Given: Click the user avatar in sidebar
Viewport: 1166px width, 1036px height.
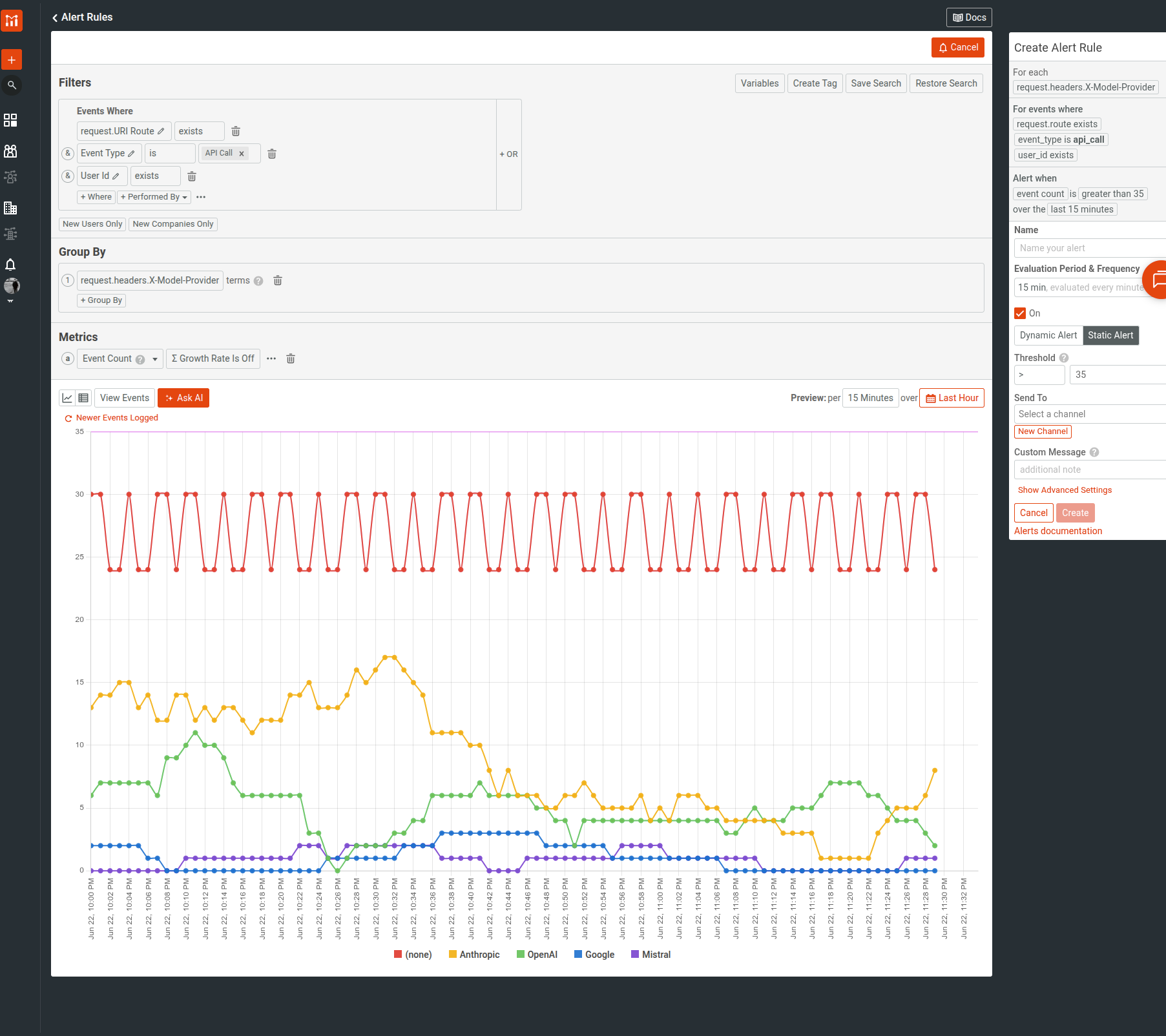Looking at the screenshot, I should [12, 286].
